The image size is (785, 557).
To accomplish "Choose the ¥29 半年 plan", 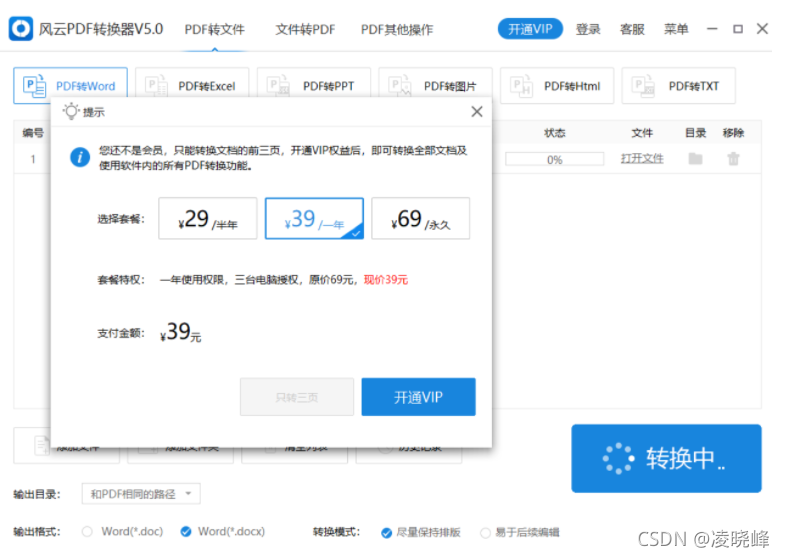I will click(x=208, y=218).
